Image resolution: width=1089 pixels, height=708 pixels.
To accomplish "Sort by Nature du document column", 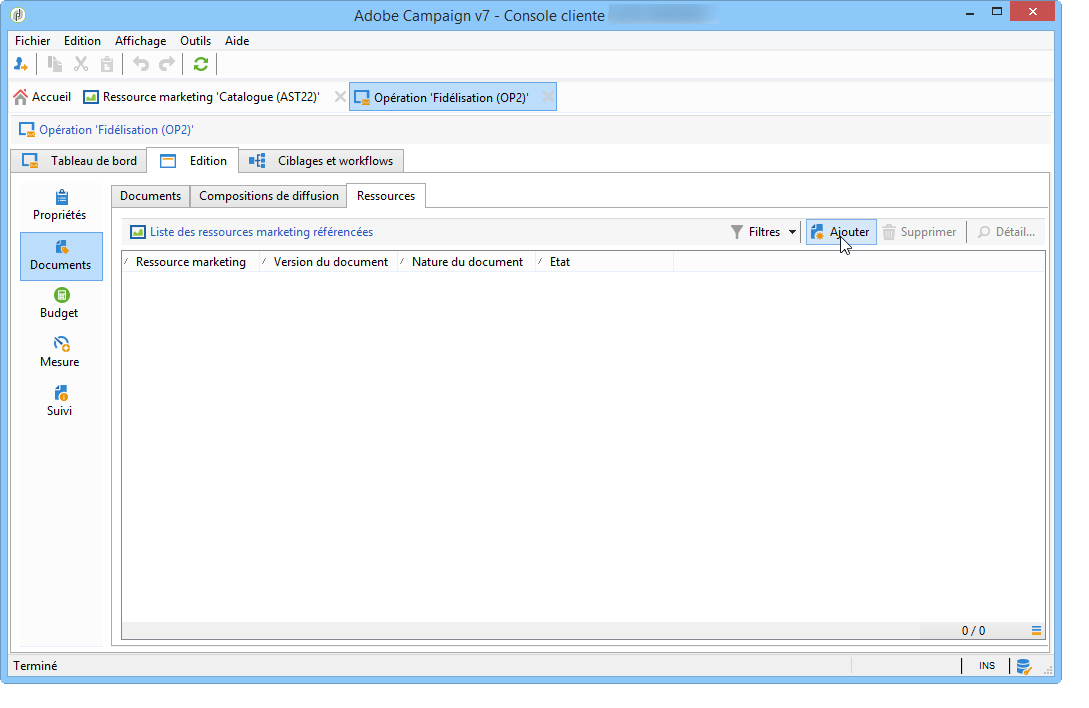I will [x=467, y=262].
